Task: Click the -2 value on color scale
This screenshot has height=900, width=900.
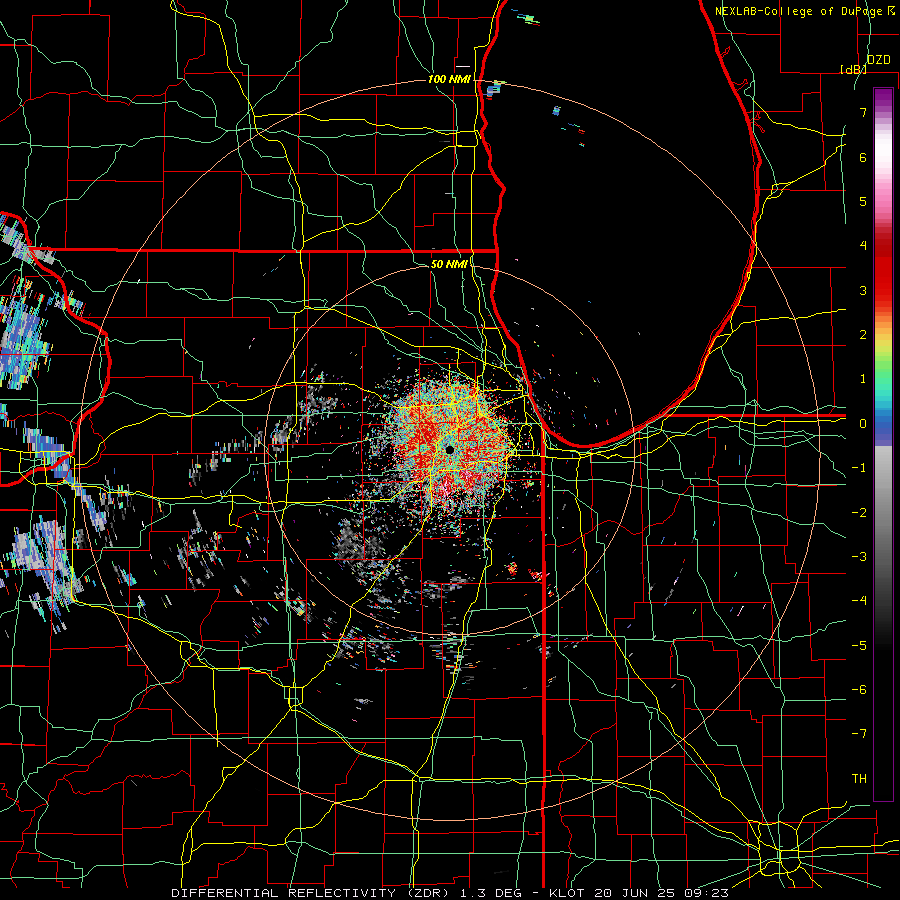Action: pyautogui.click(x=859, y=513)
